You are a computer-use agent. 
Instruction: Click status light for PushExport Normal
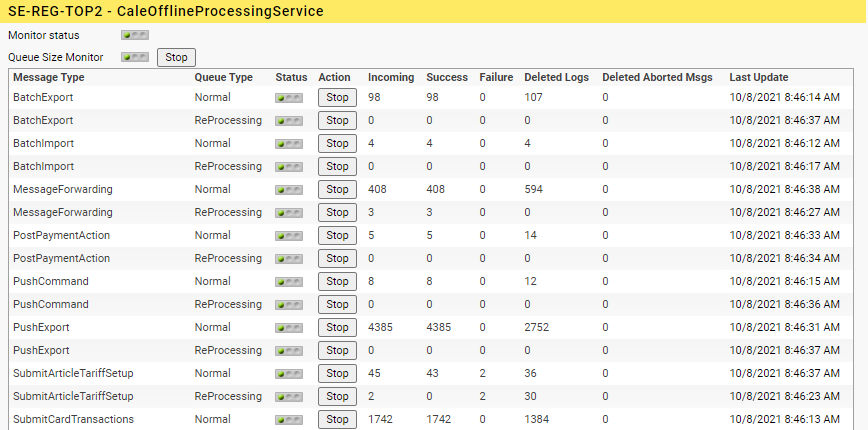point(289,328)
